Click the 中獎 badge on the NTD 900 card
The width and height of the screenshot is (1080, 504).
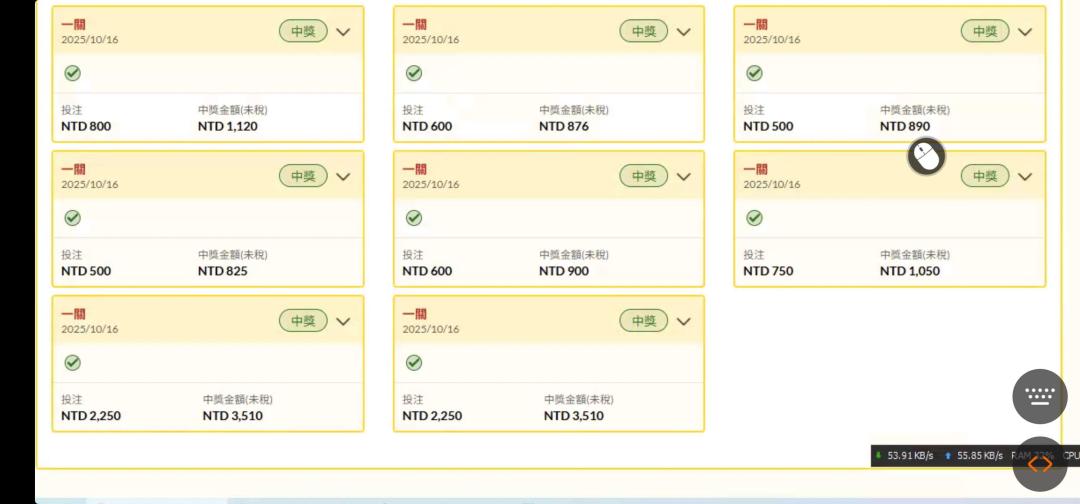coord(644,177)
